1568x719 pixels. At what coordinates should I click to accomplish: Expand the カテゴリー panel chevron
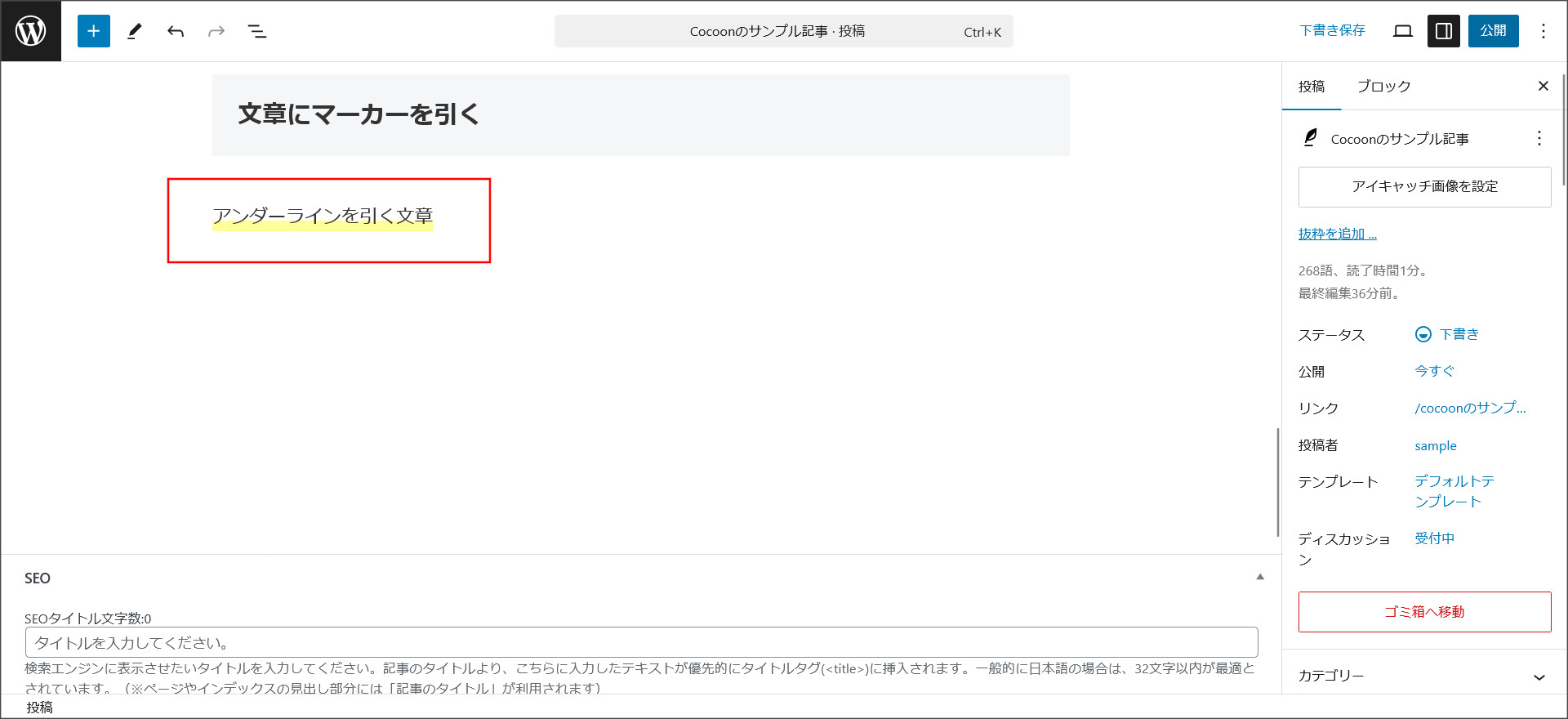[x=1539, y=677]
